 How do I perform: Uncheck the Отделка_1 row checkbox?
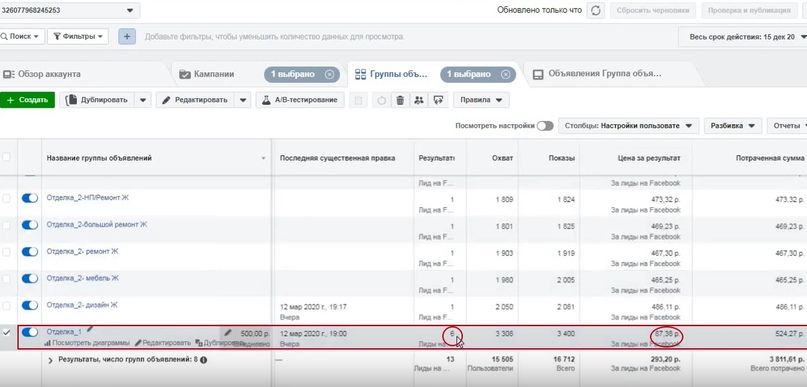pos(6,333)
